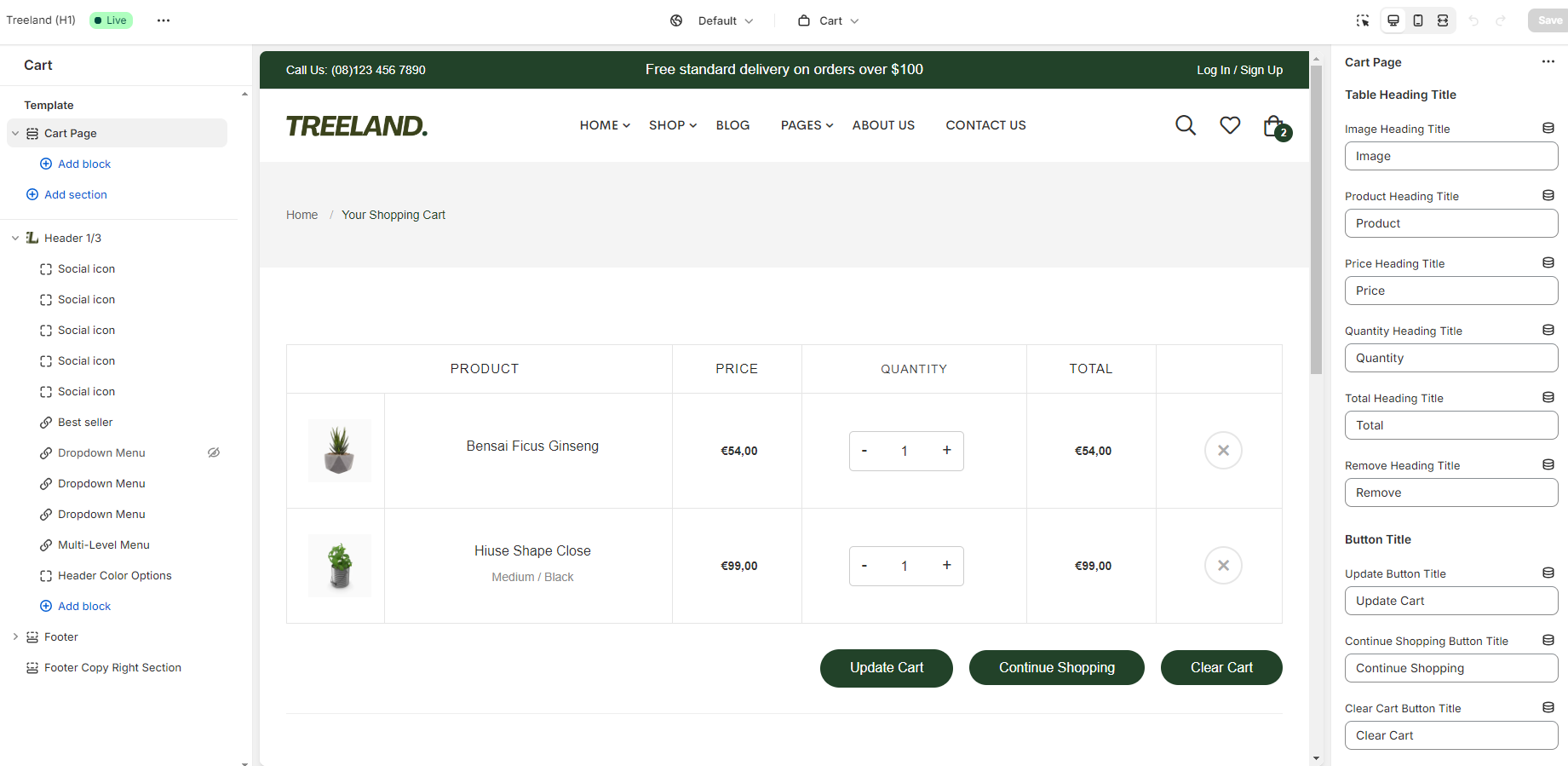Open the PAGES navigation dropdown
1568x766 pixels.
[x=807, y=125]
